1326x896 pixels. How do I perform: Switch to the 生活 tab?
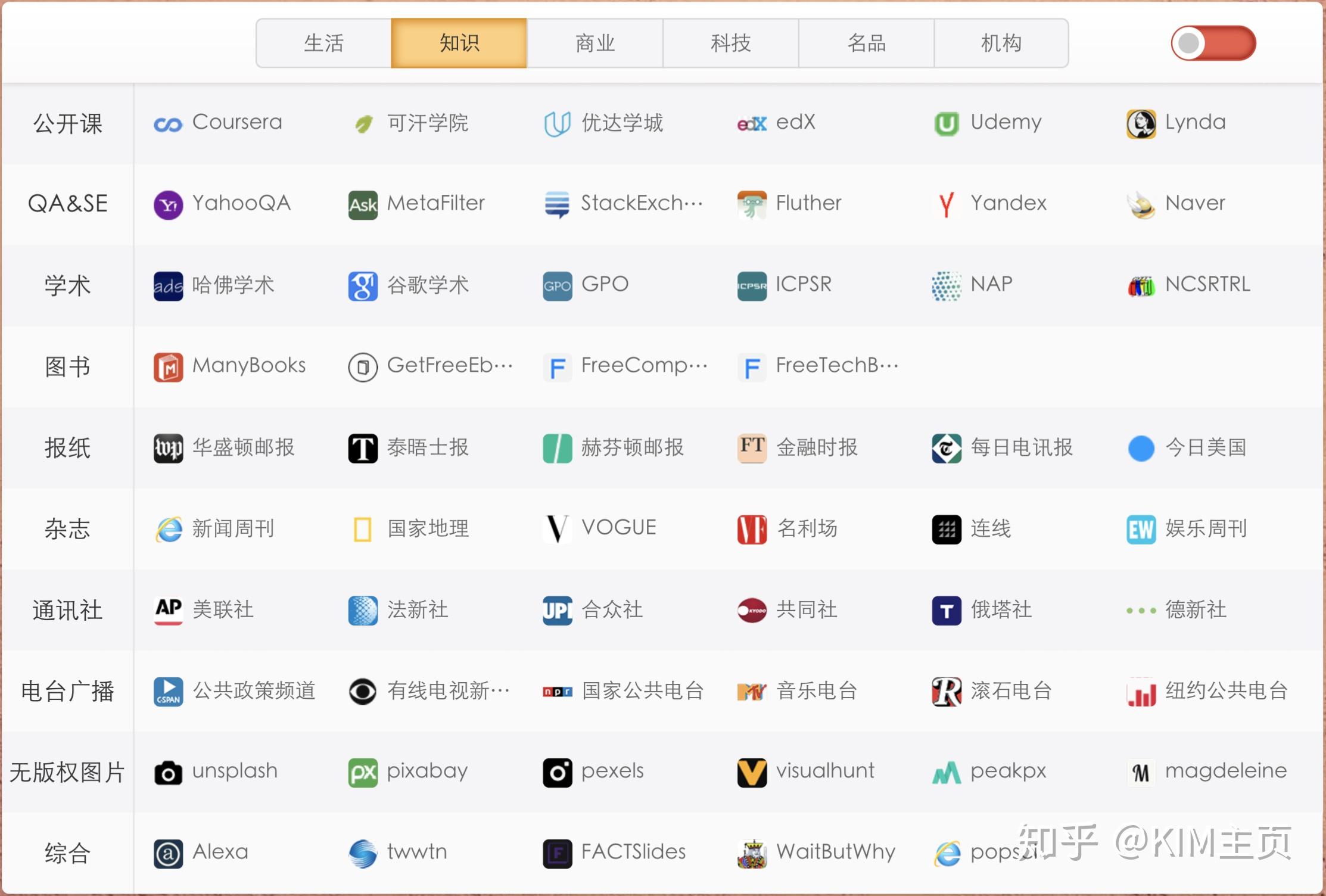point(323,43)
